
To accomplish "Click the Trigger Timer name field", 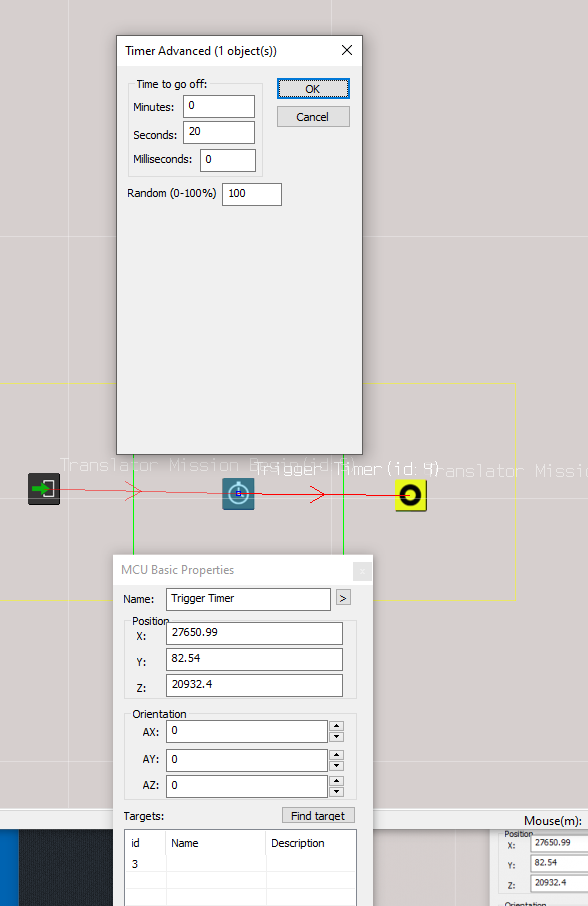I will tap(248, 599).
